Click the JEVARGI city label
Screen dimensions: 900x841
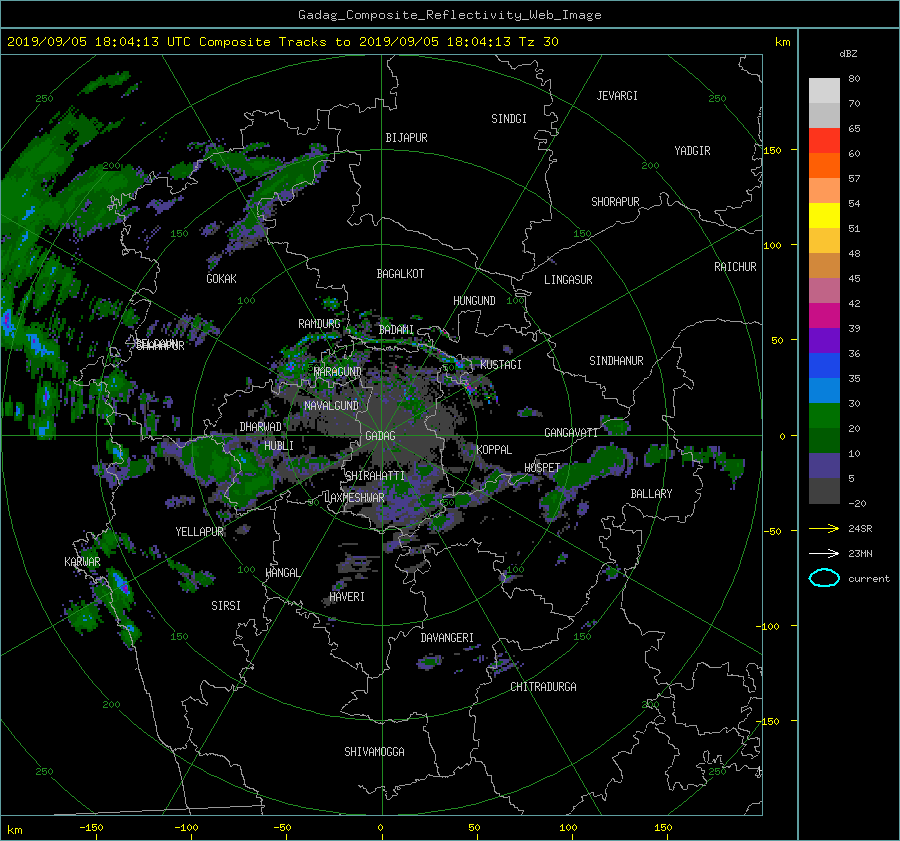[x=617, y=96]
